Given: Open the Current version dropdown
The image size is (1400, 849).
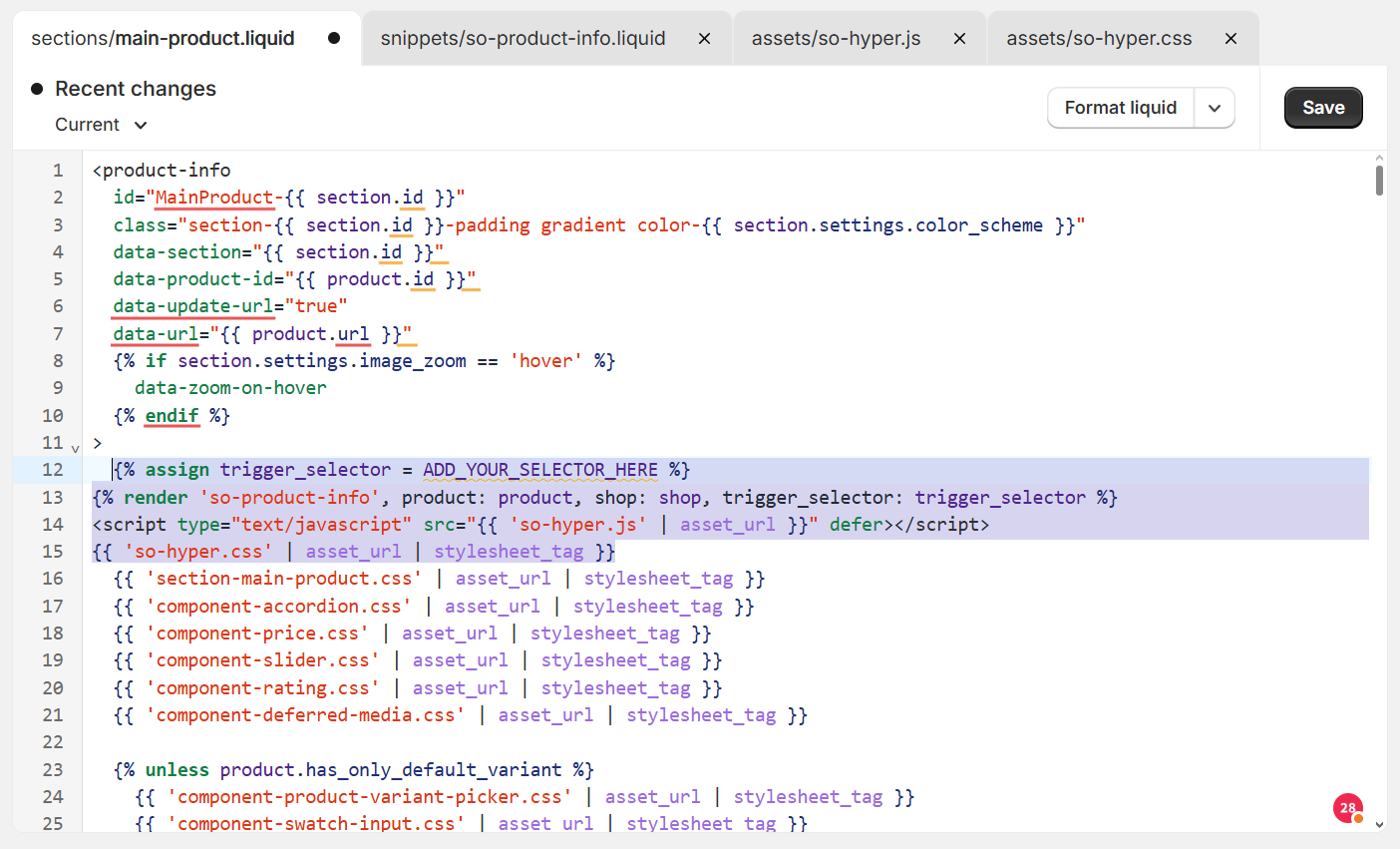Looking at the screenshot, I should tap(101, 125).
